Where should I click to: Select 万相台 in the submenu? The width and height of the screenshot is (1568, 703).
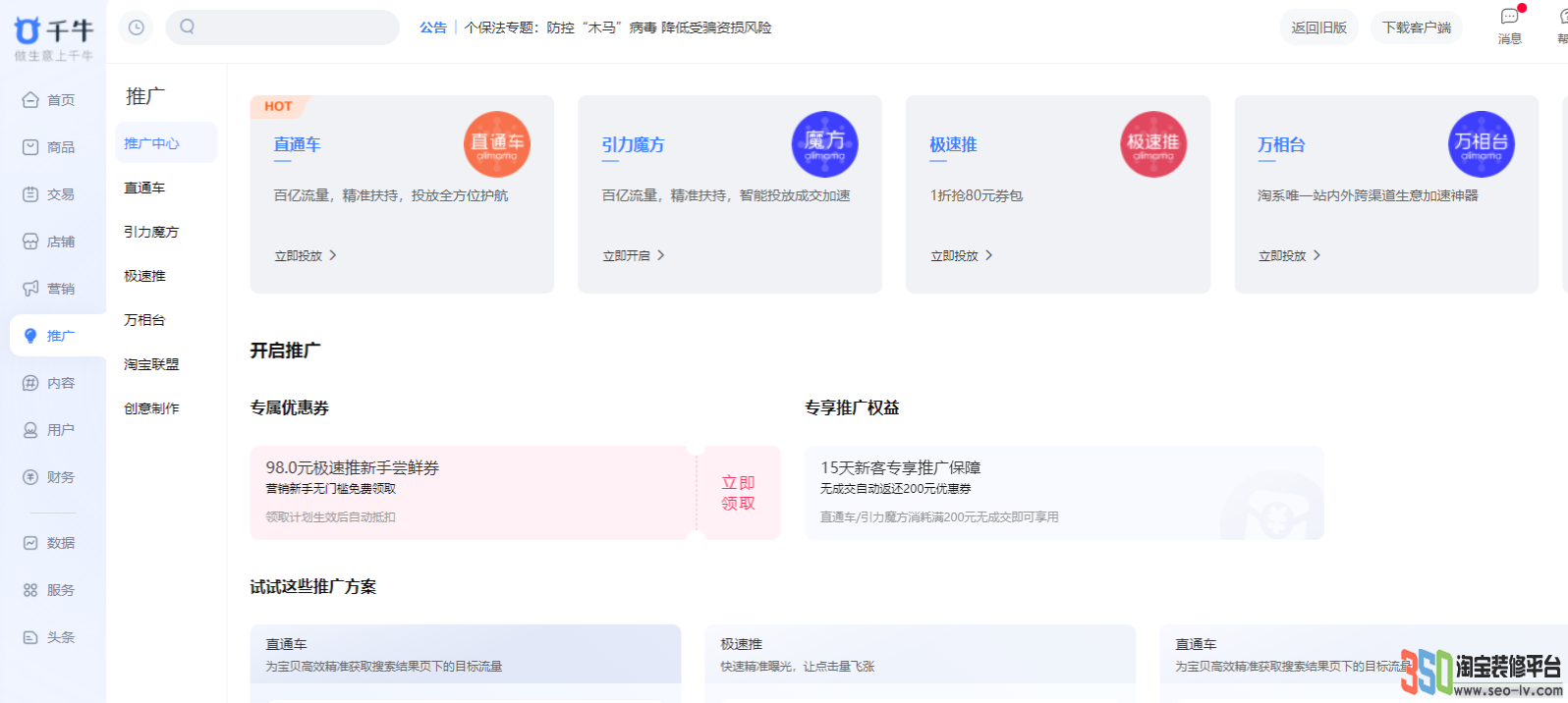point(144,320)
